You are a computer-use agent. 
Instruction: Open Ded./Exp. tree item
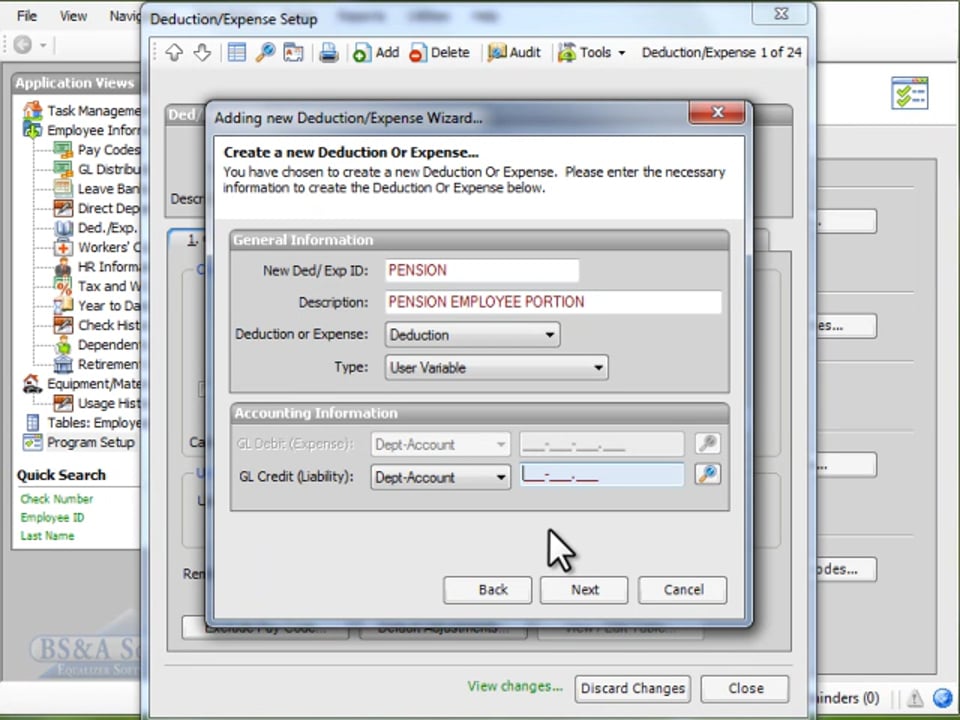point(96,228)
